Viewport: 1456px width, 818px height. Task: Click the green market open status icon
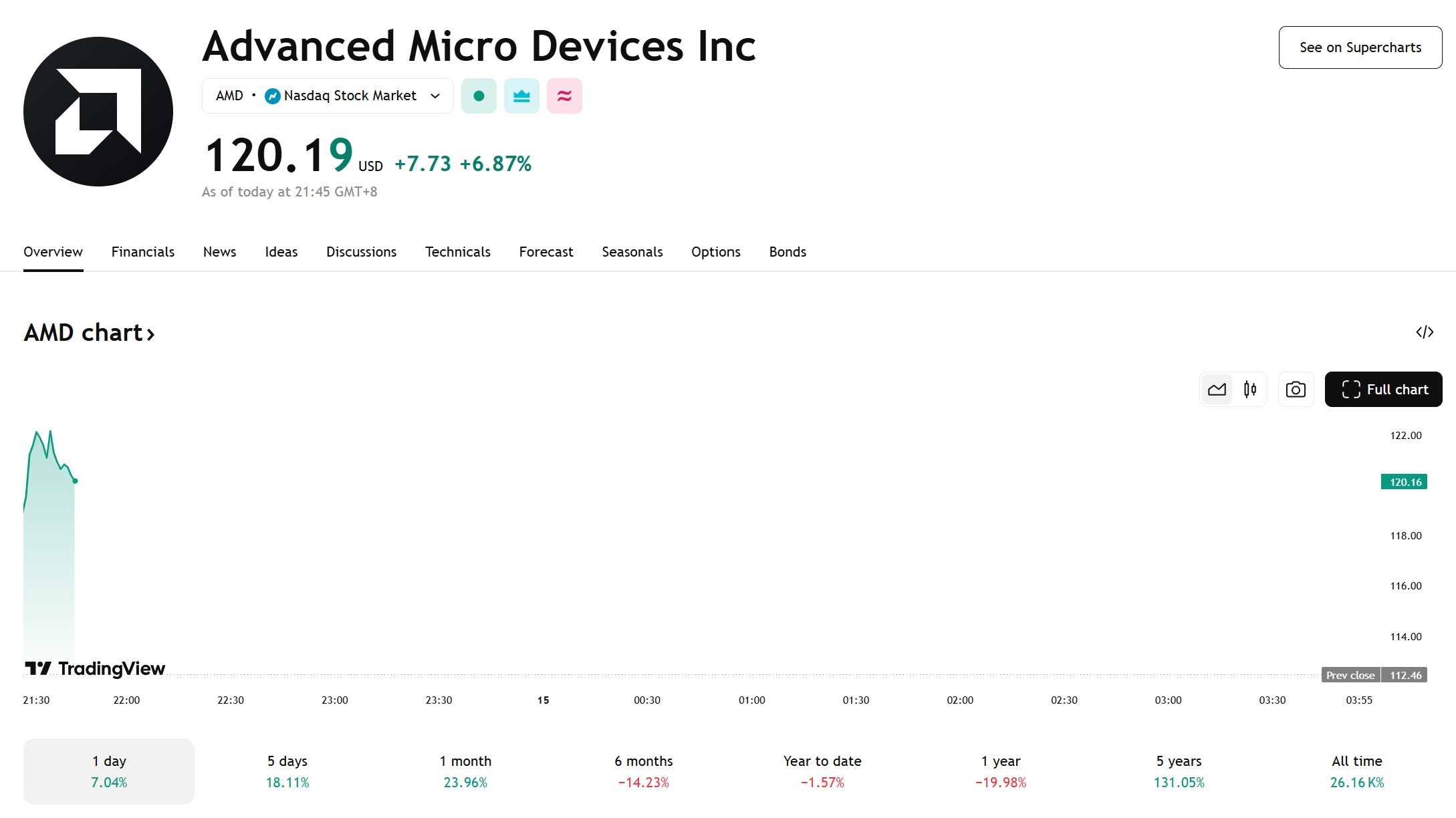[x=479, y=96]
